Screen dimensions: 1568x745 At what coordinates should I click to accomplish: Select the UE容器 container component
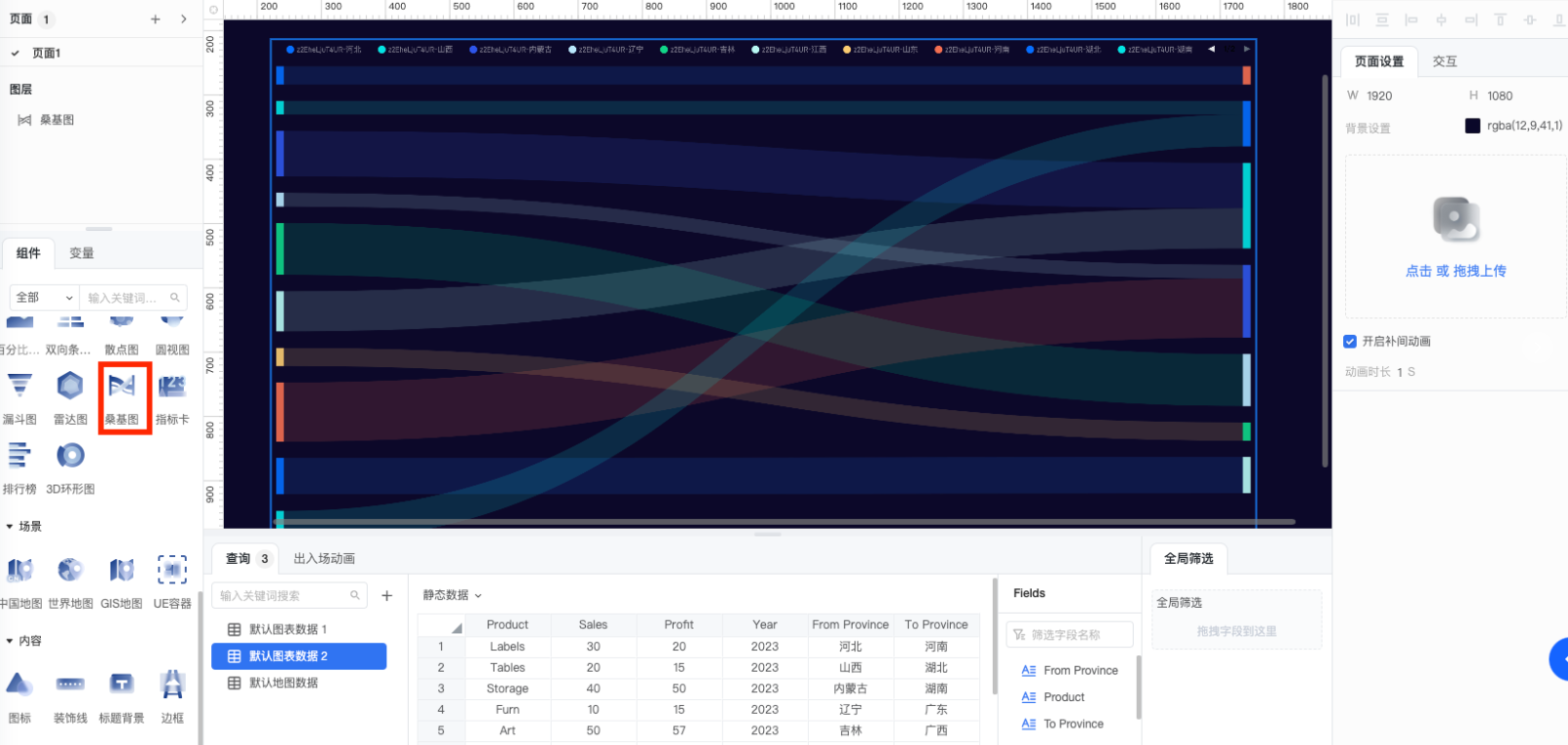coord(172,582)
